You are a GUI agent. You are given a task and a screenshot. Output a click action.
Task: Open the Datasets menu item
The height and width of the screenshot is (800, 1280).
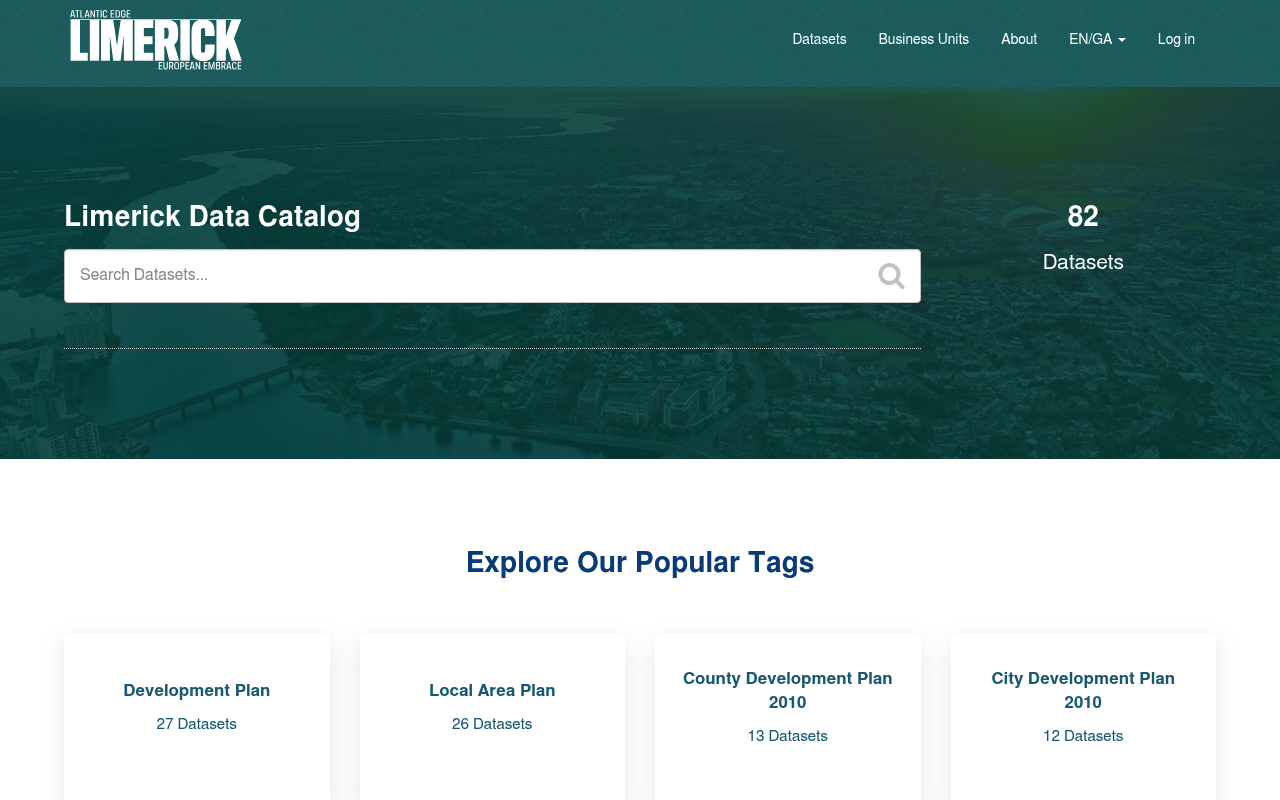[x=819, y=39]
